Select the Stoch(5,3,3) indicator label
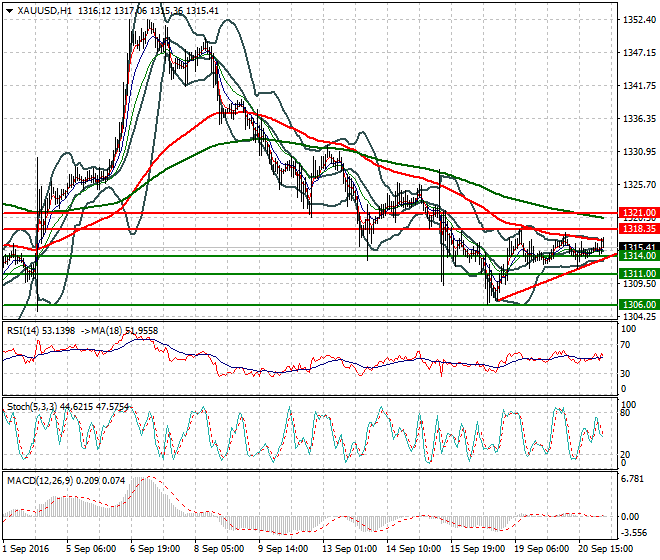 (32, 407)
